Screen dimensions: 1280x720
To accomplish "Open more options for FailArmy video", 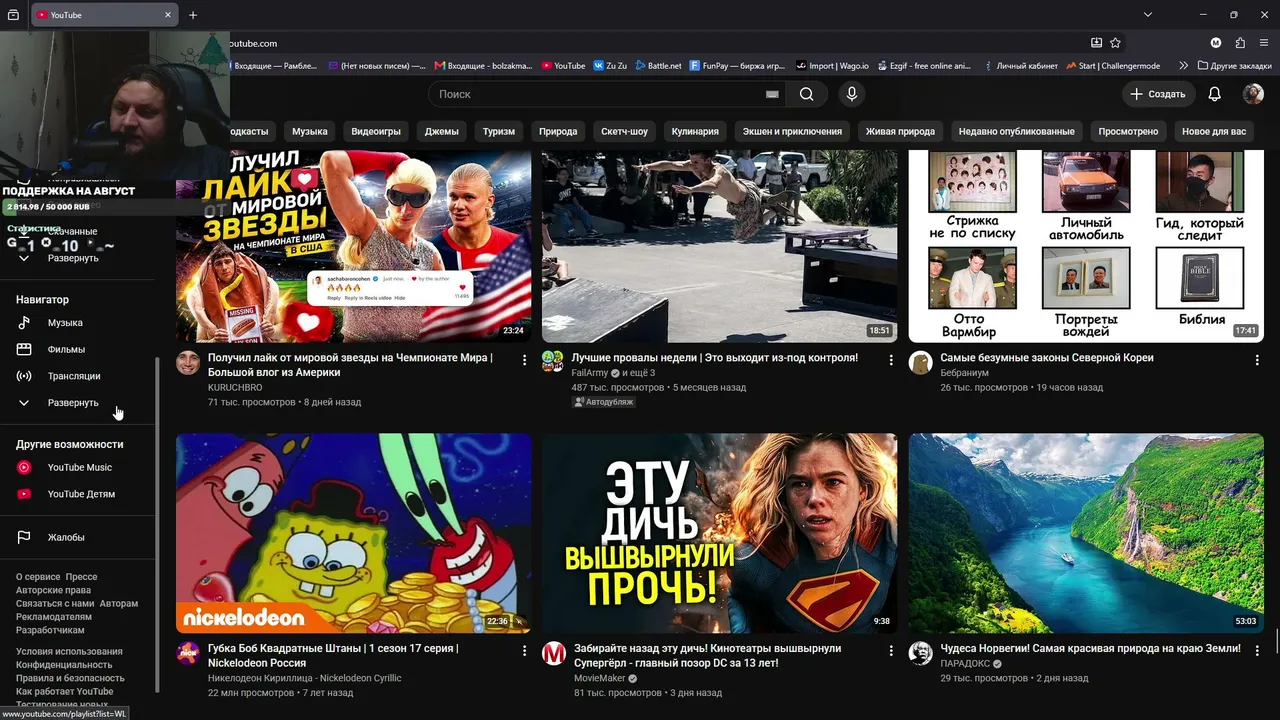I will click(x=891, y=360).
